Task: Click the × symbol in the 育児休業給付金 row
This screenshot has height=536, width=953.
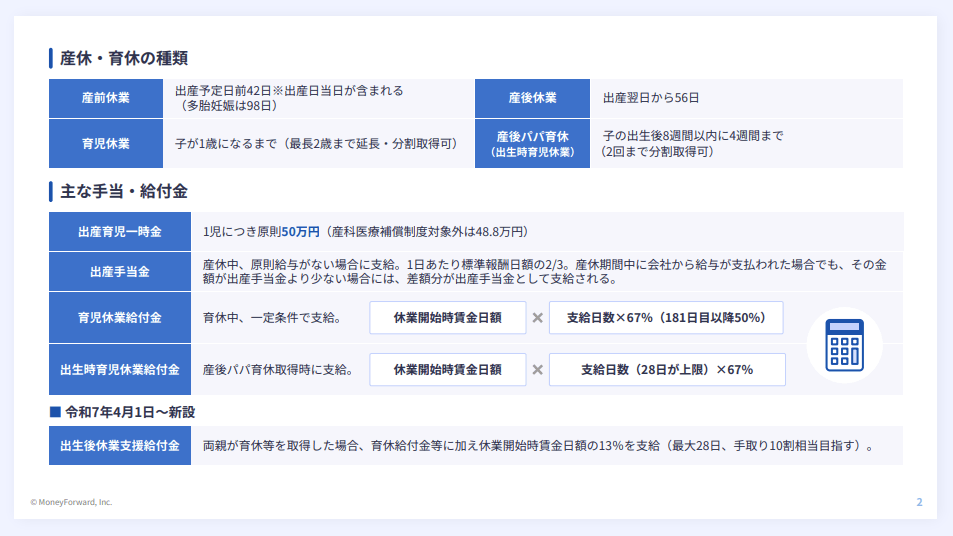Action: click(537, 318)
